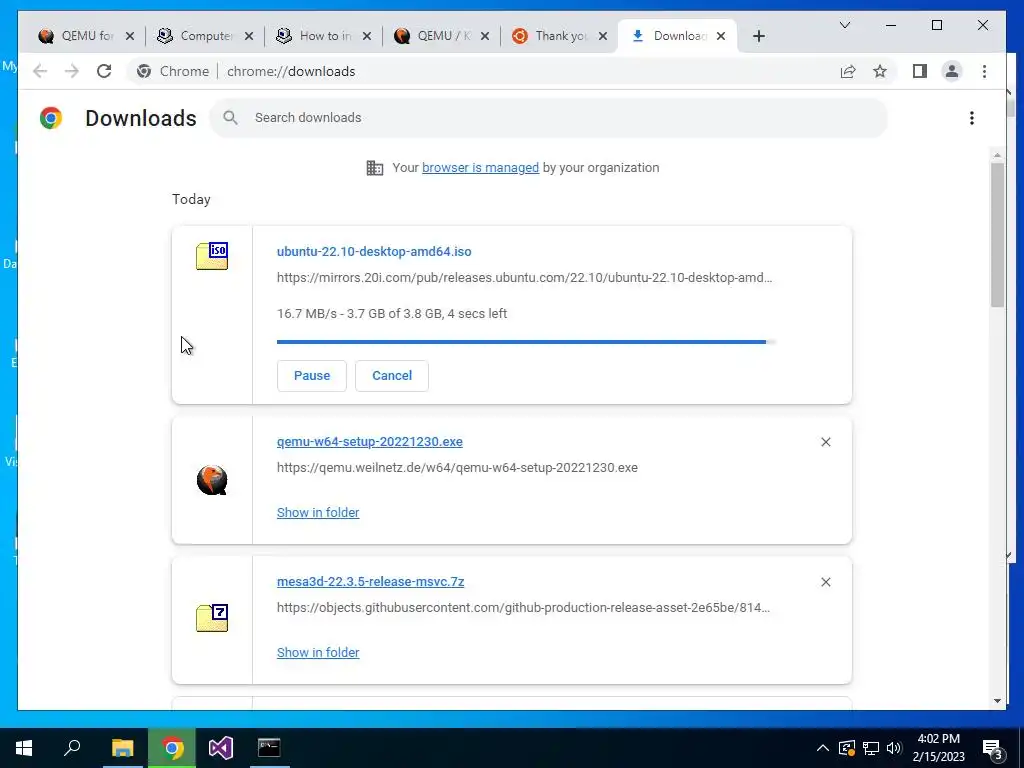Open Chrome main three-dot menu

pyautogui.click(x=984, y=71)
